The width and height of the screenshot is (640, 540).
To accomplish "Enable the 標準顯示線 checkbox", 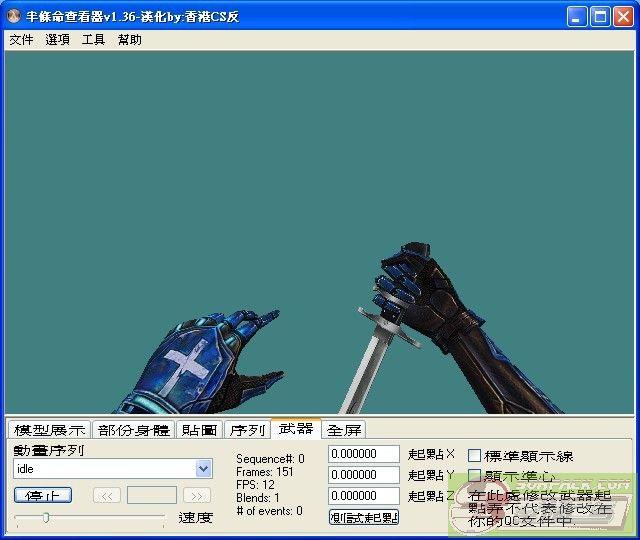I will 475,456.
